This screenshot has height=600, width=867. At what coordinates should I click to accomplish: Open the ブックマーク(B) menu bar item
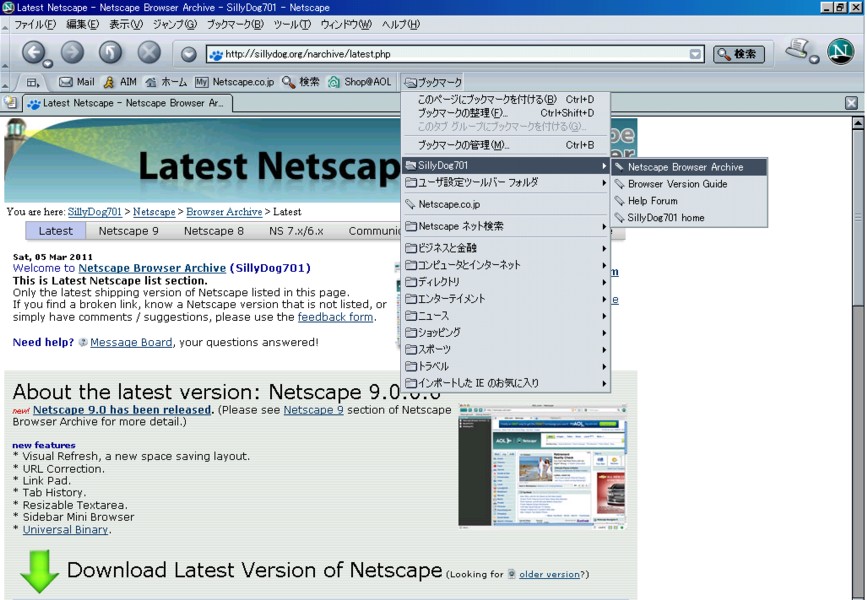click(235, 24)
